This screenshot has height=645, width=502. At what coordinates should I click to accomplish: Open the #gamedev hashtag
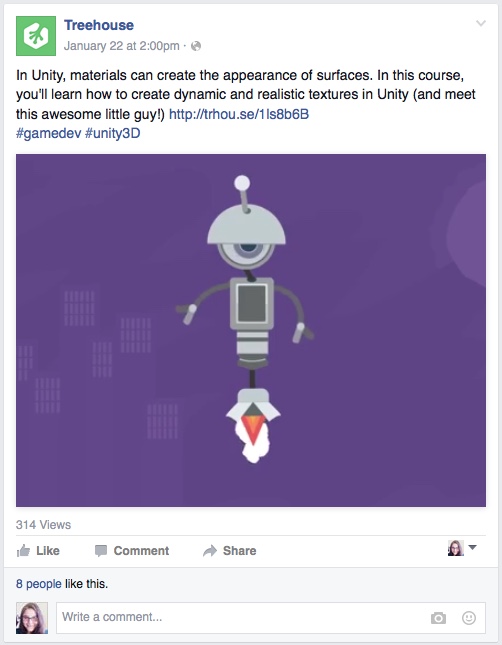coord(49,133)
